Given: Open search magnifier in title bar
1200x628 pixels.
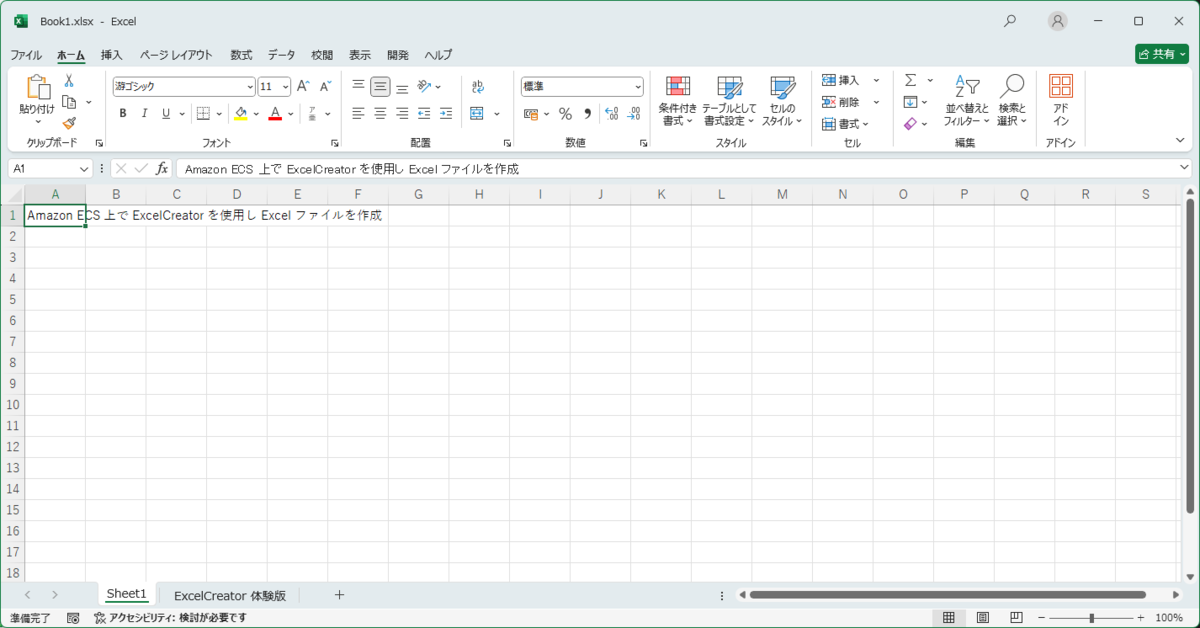Looking at the screenshot, I should coord(1010,20).
